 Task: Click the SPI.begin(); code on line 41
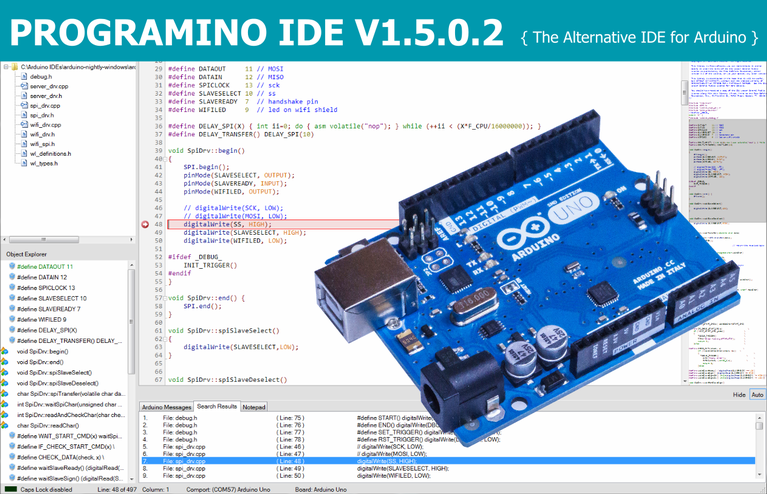(x=206, y=167)
